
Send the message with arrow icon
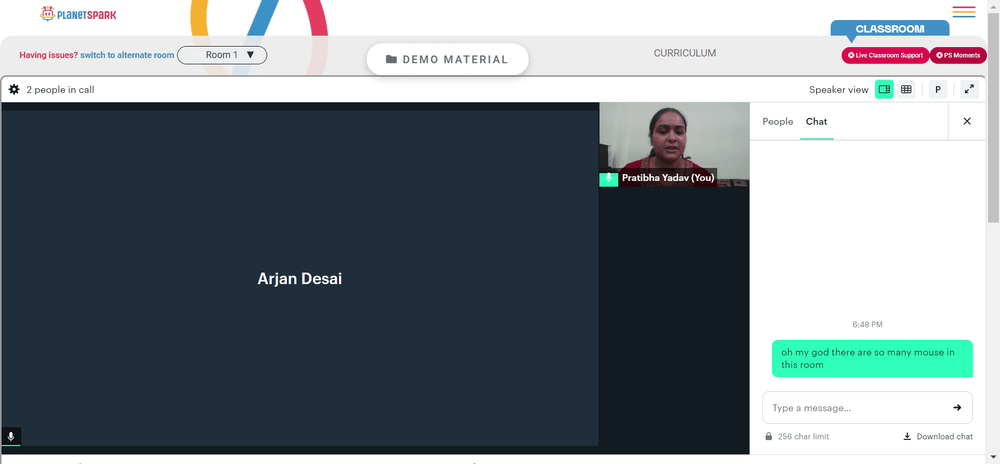point(957,407)
